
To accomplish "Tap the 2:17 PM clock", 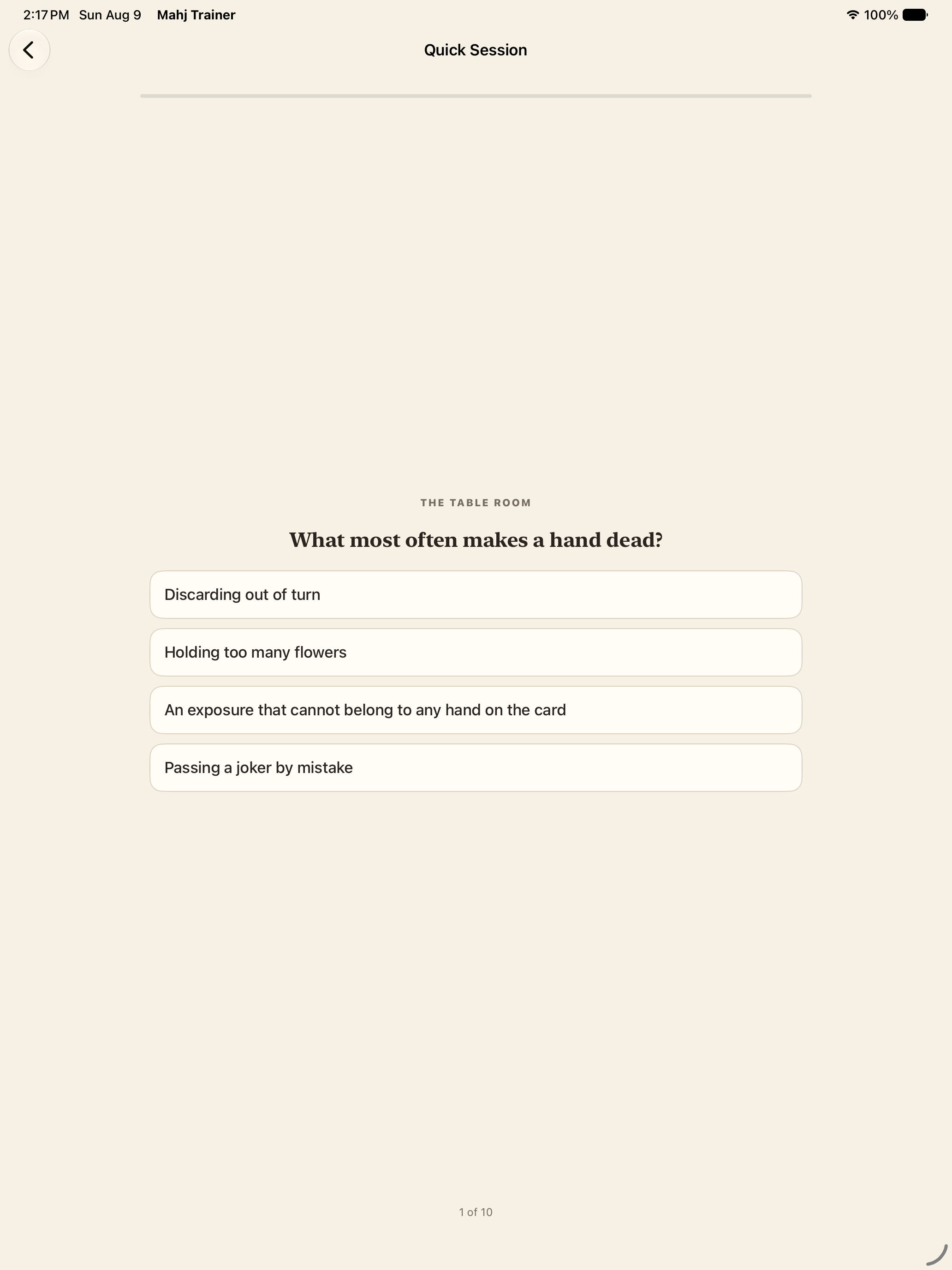I will [x=46, y=15].
